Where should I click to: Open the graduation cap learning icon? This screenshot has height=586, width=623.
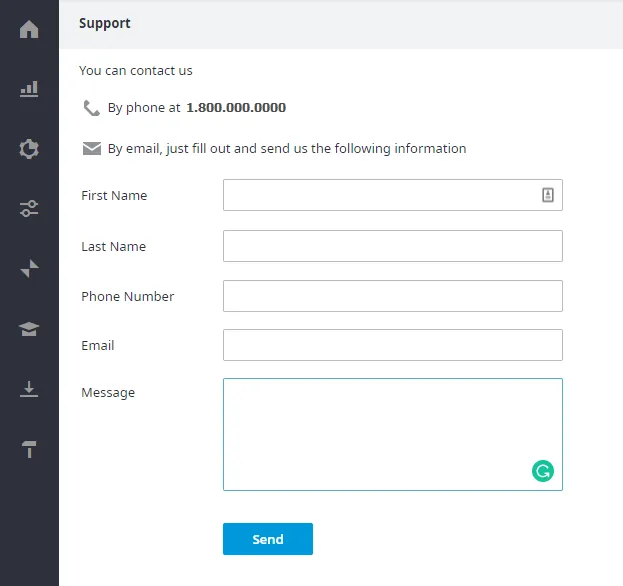pyautogui.click(x=29, y=329)
